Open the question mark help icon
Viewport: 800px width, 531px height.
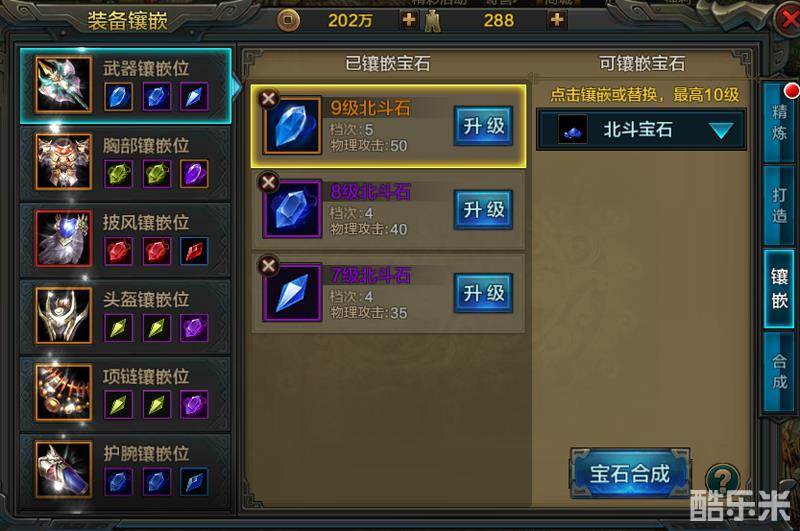tap(722, 479)
